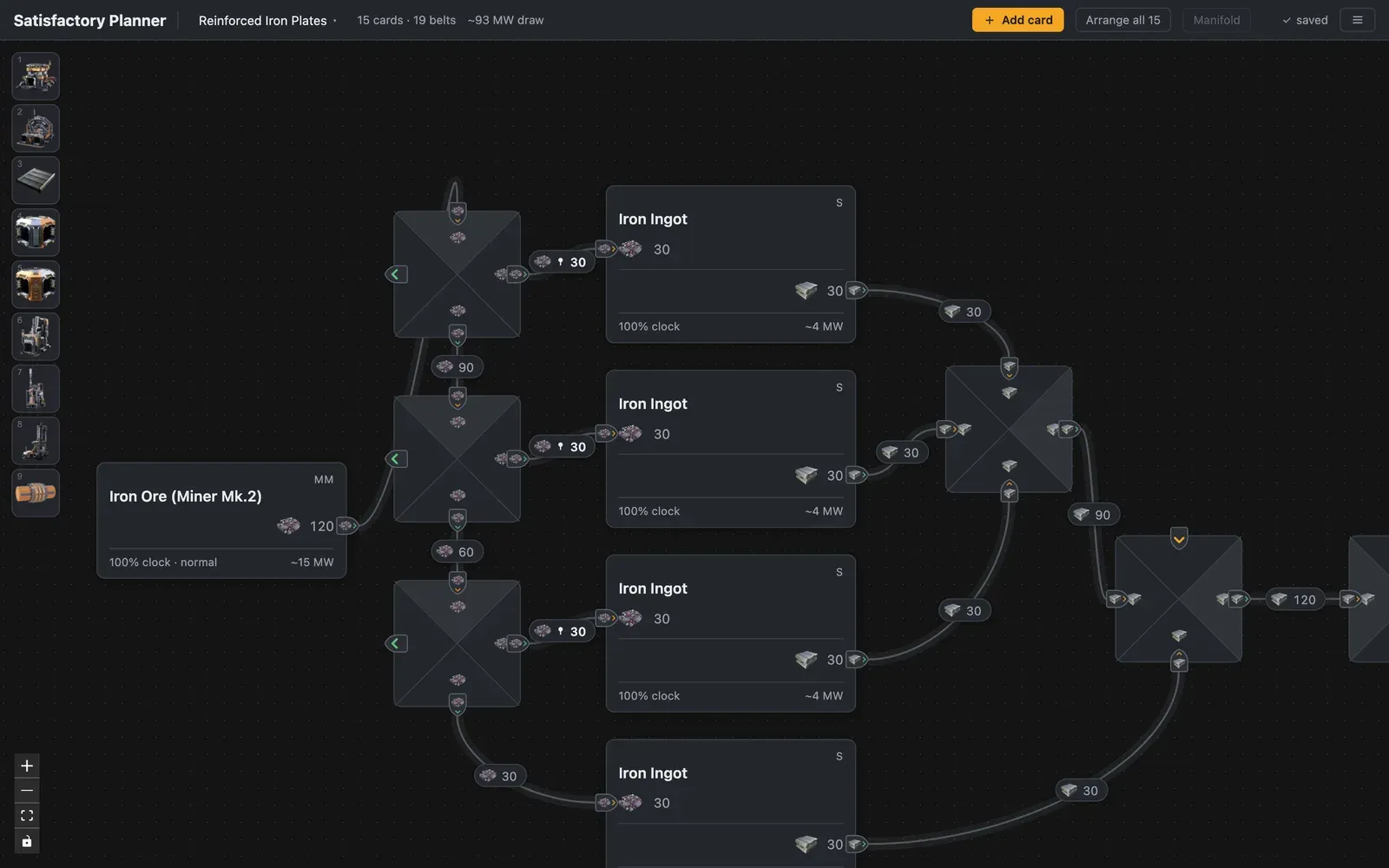Select palette slot 6 machine icon

tap(36, 336)
